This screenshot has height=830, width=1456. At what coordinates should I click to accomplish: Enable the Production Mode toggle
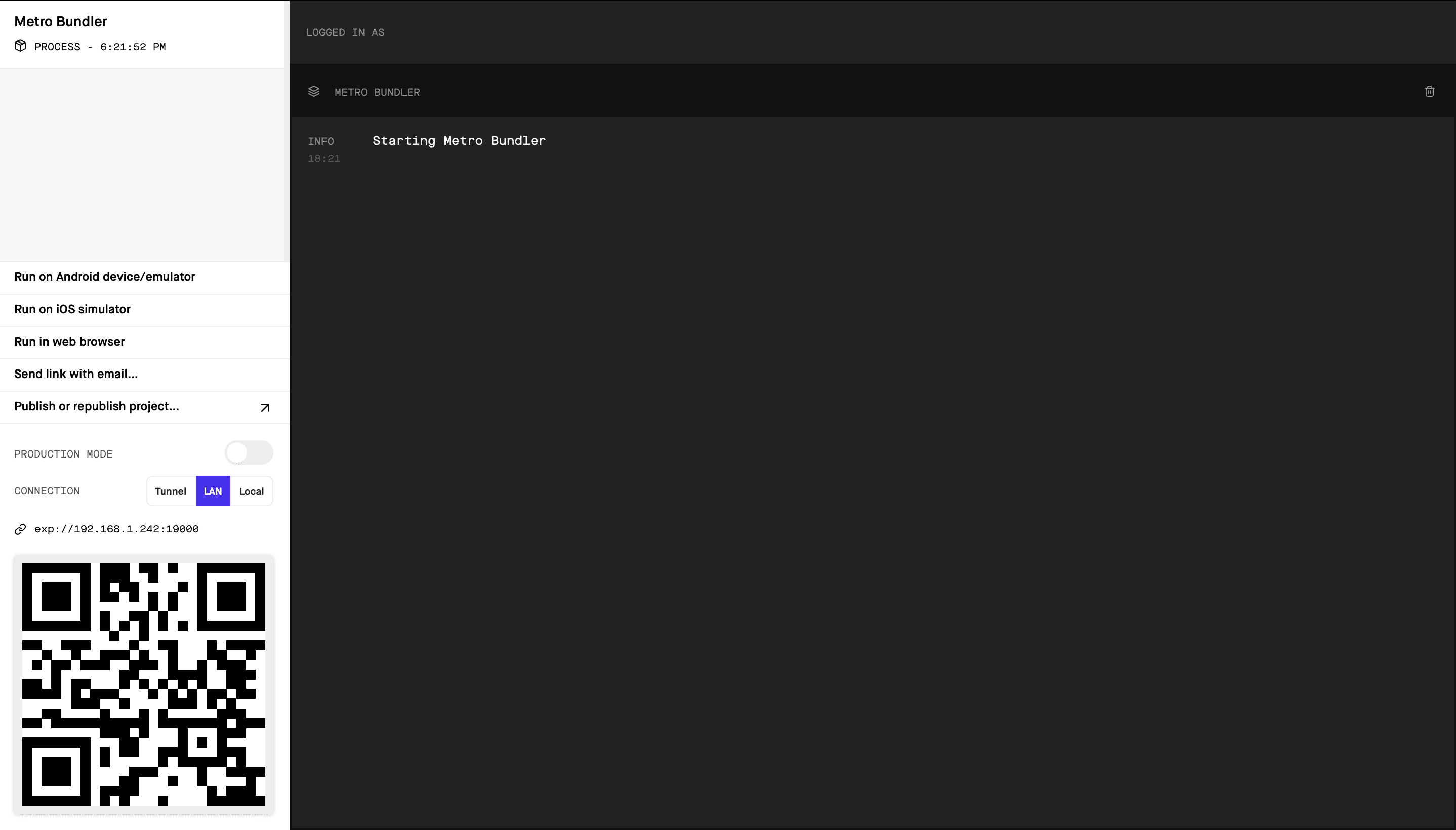click(249, 452)
